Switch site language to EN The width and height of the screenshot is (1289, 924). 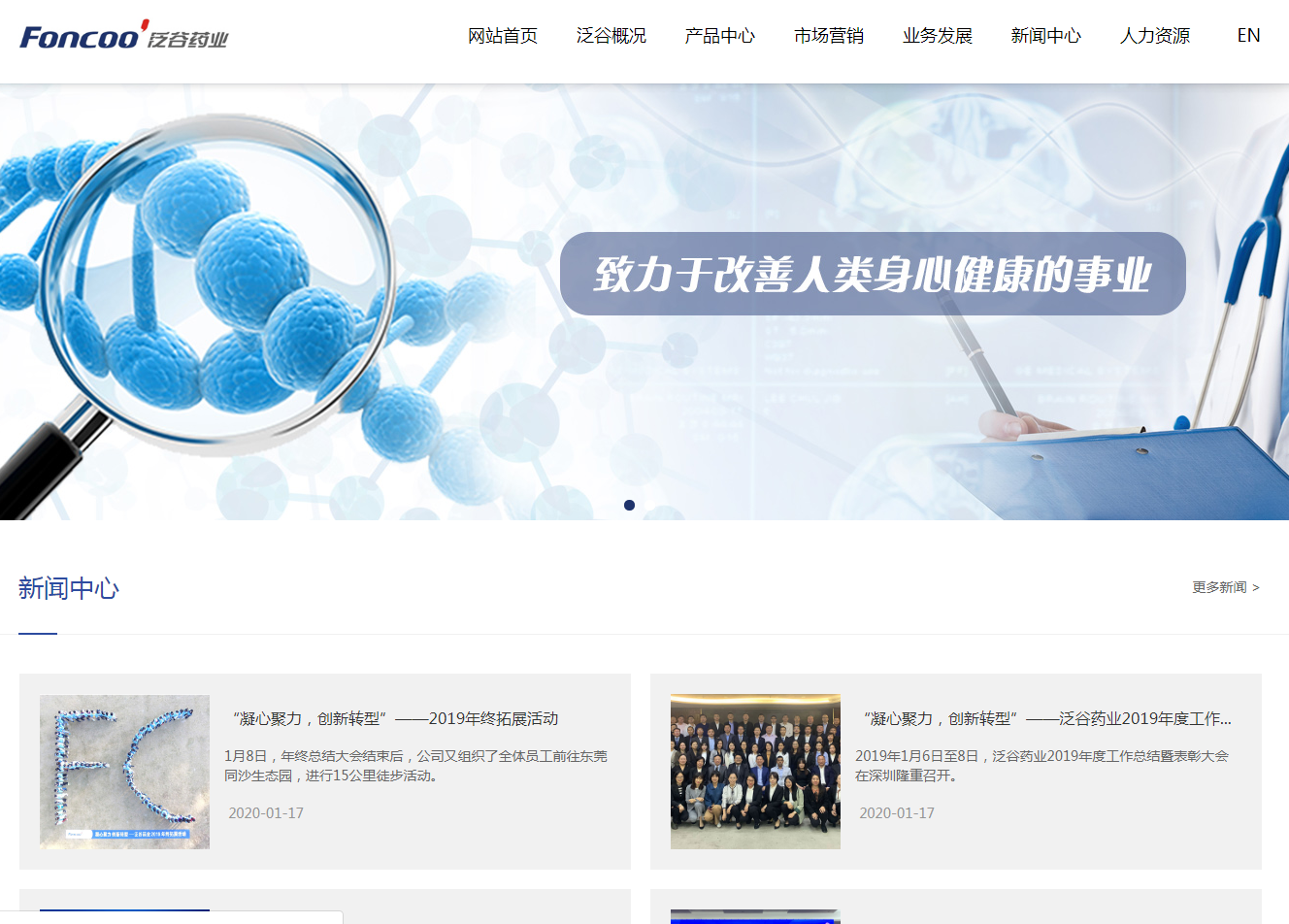click(1247, 35)
